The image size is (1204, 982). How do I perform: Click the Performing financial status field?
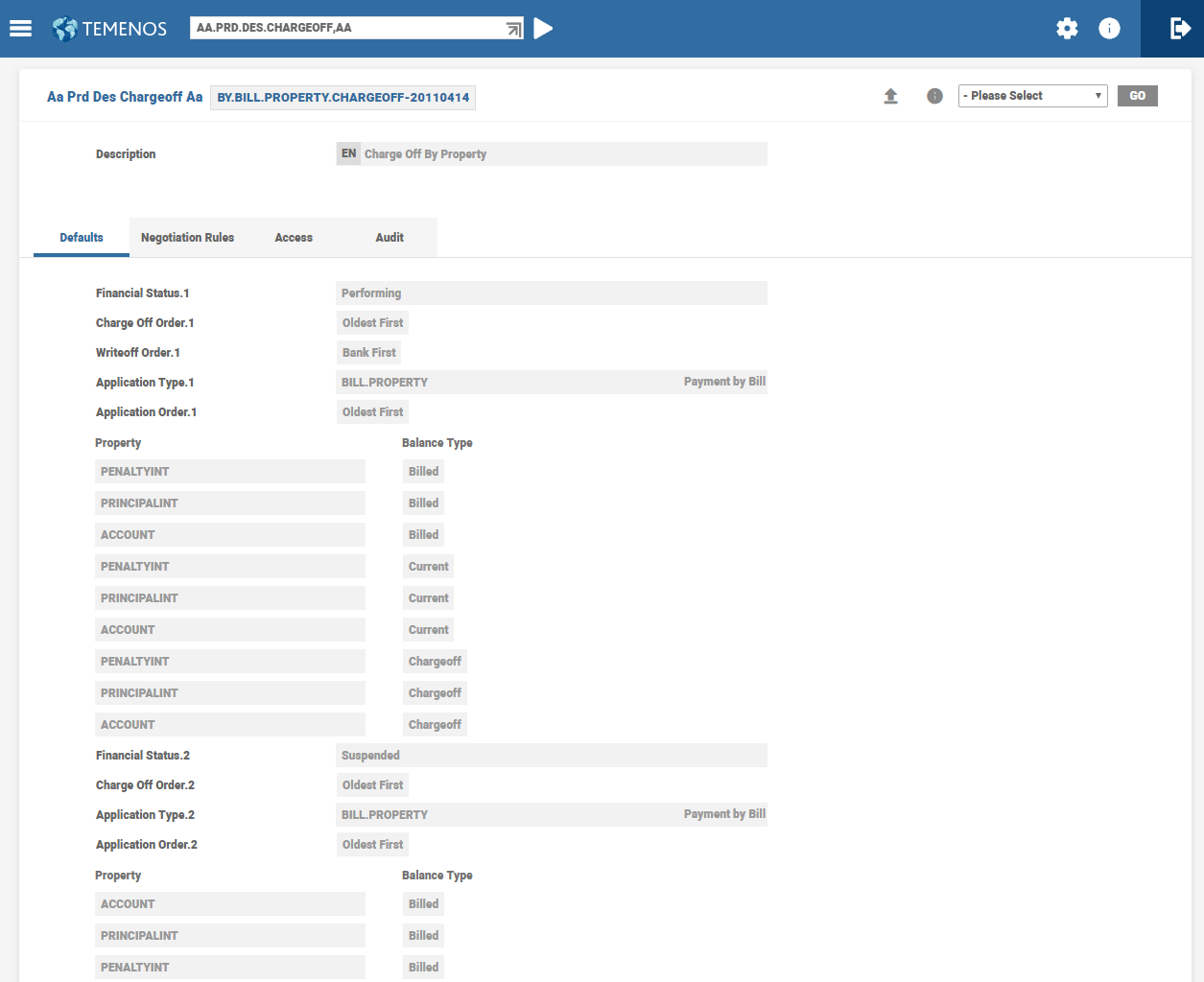click(x=552, y=293)
